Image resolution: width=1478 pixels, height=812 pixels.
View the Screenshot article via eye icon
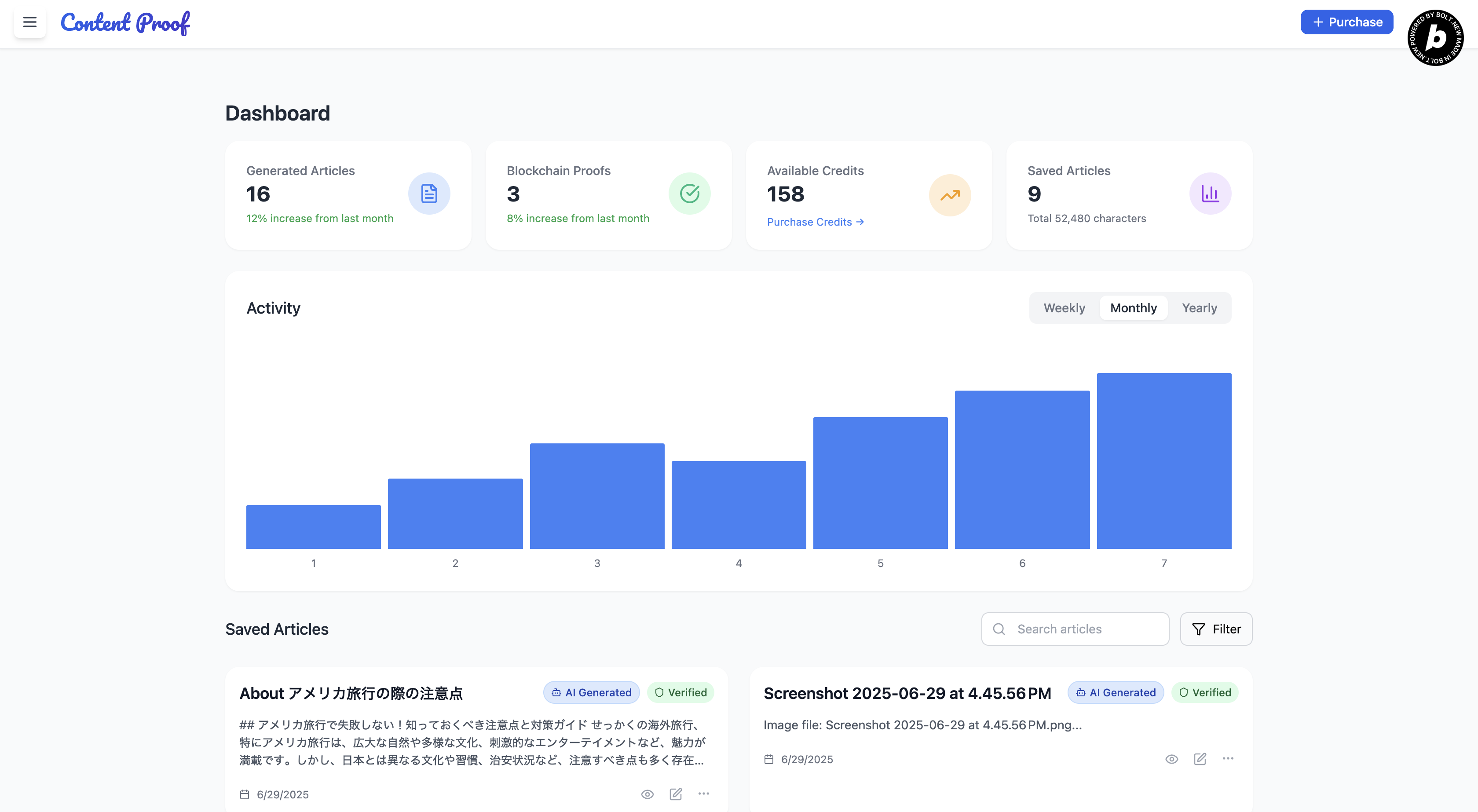point(1171,759)
